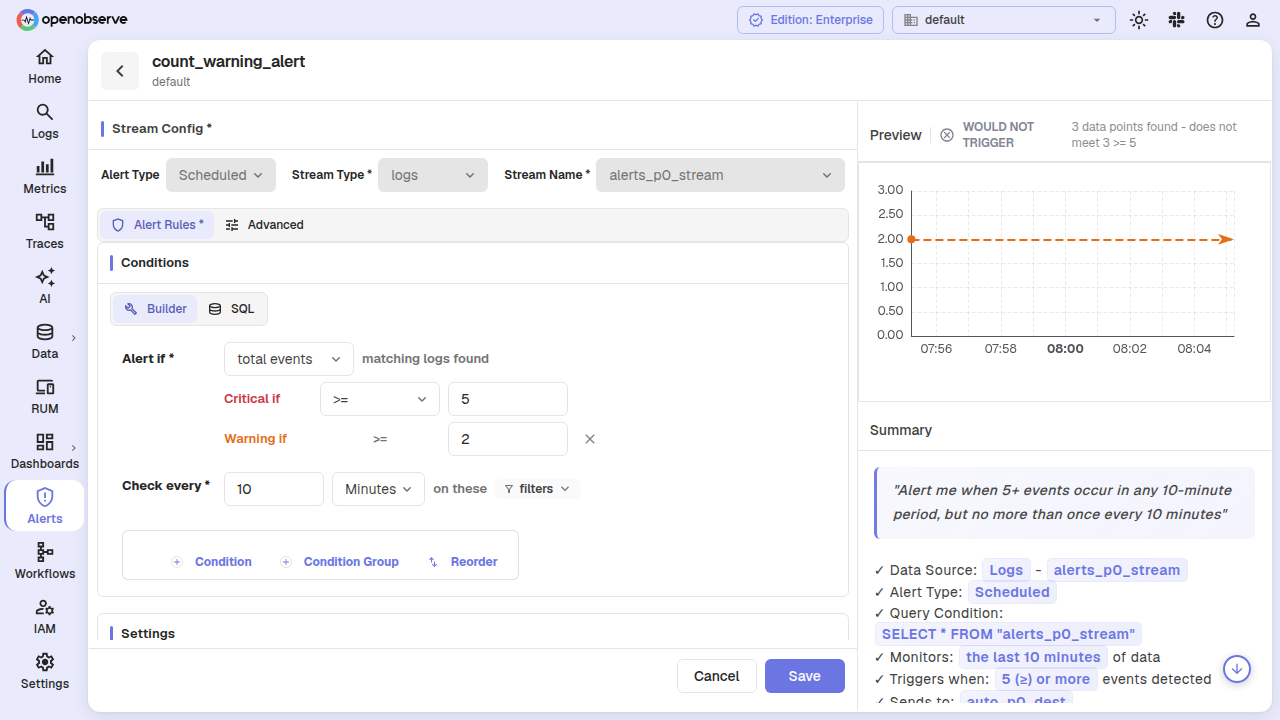
Task: Expand the Dashboards submenu chevron
Action: pos(74,448)
